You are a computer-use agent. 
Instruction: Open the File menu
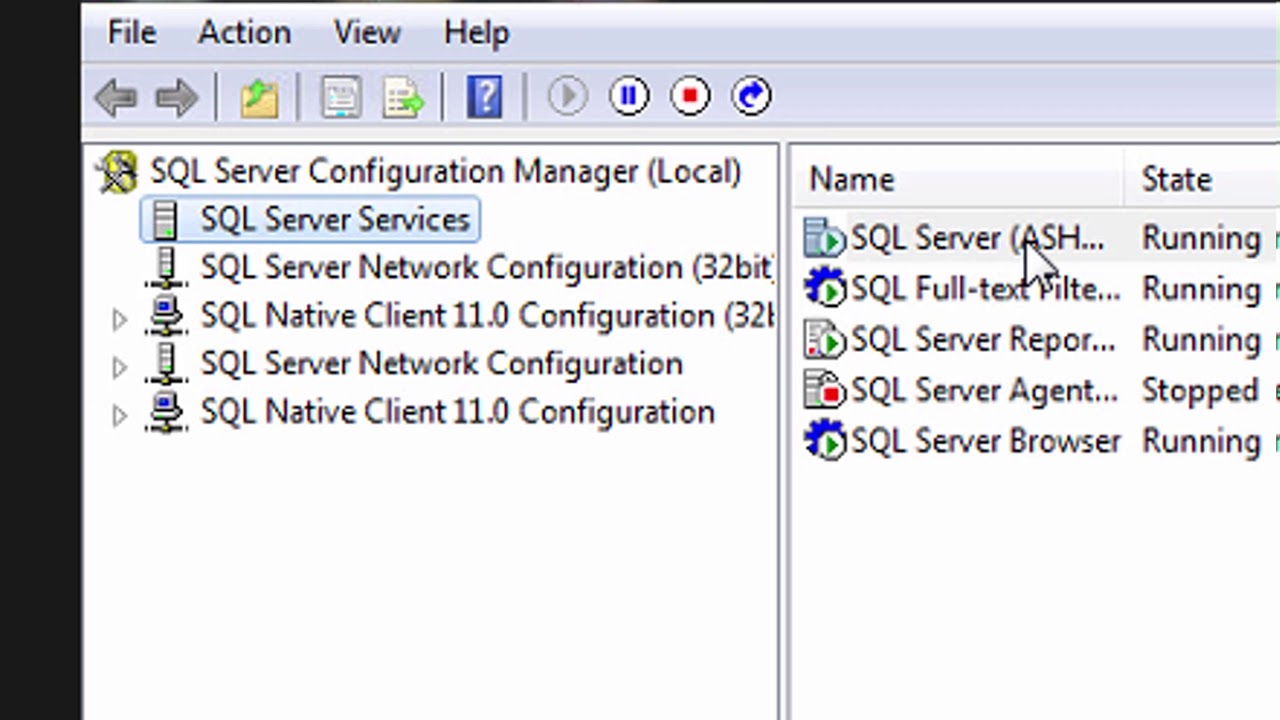tap(132, 33)
